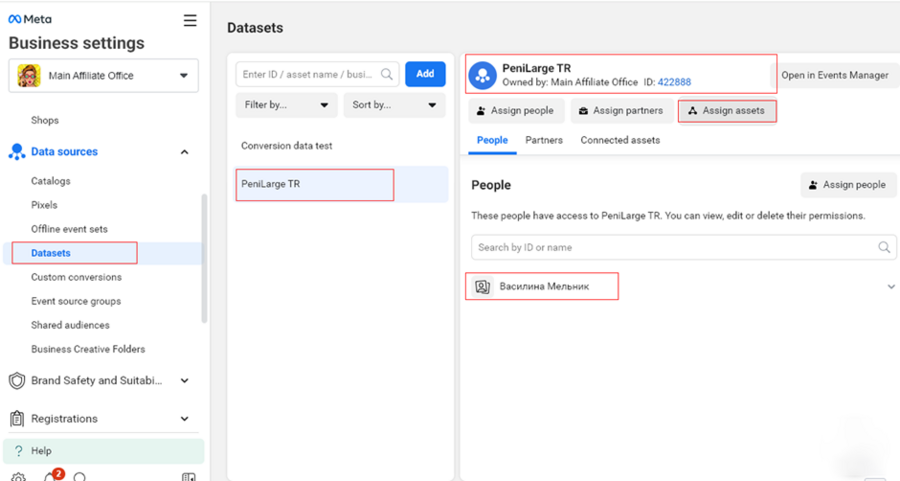Open Event source groups
This screenshot has height=481, width=900.
(x=76, y=301)
